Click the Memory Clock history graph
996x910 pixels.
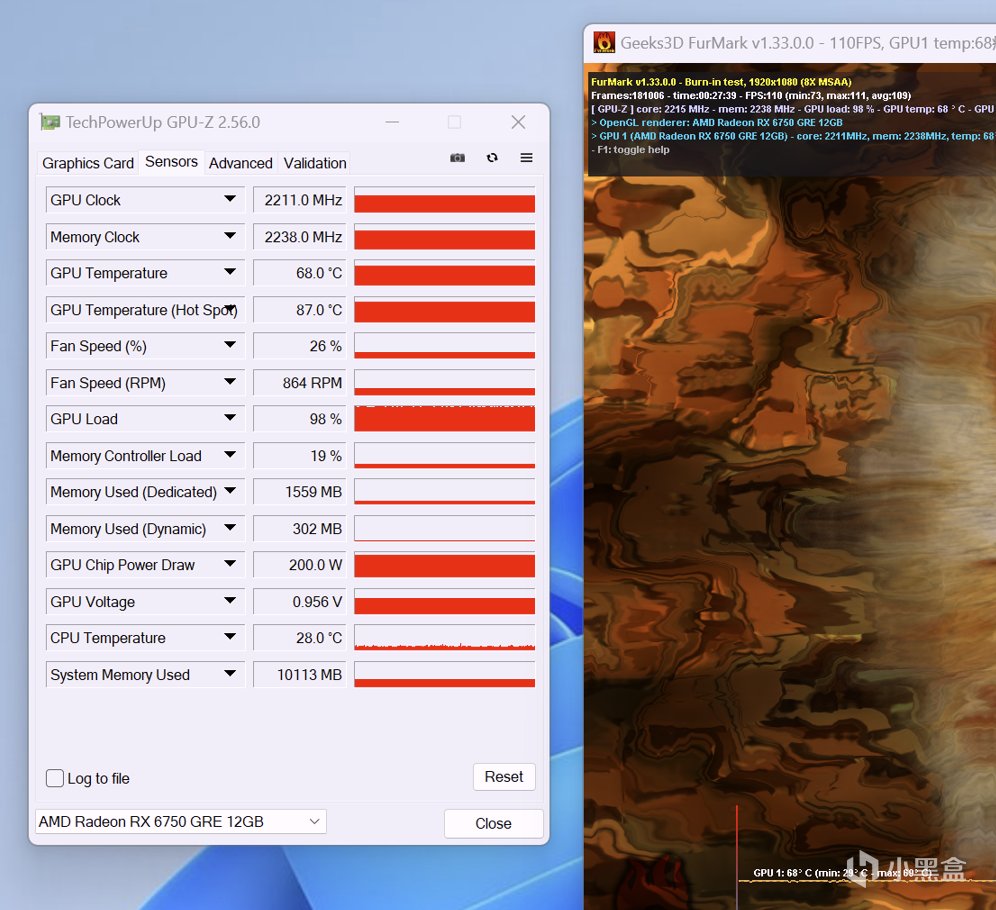[x=445, y=236]
